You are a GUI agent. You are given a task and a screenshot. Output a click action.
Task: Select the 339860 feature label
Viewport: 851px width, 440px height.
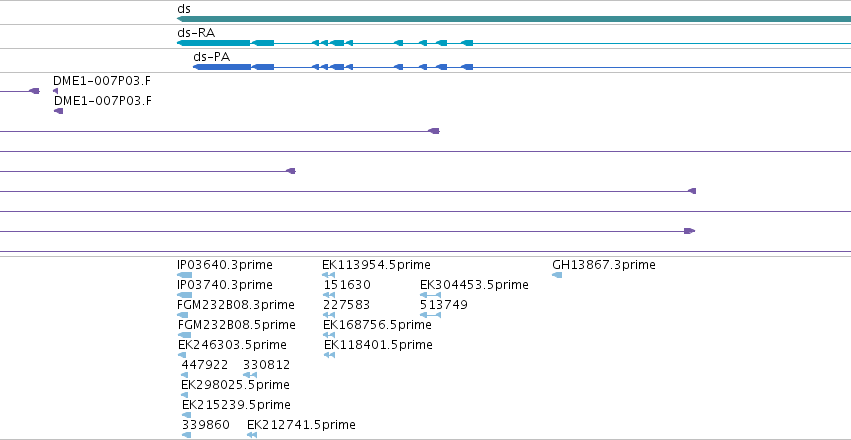click(206, 425)
